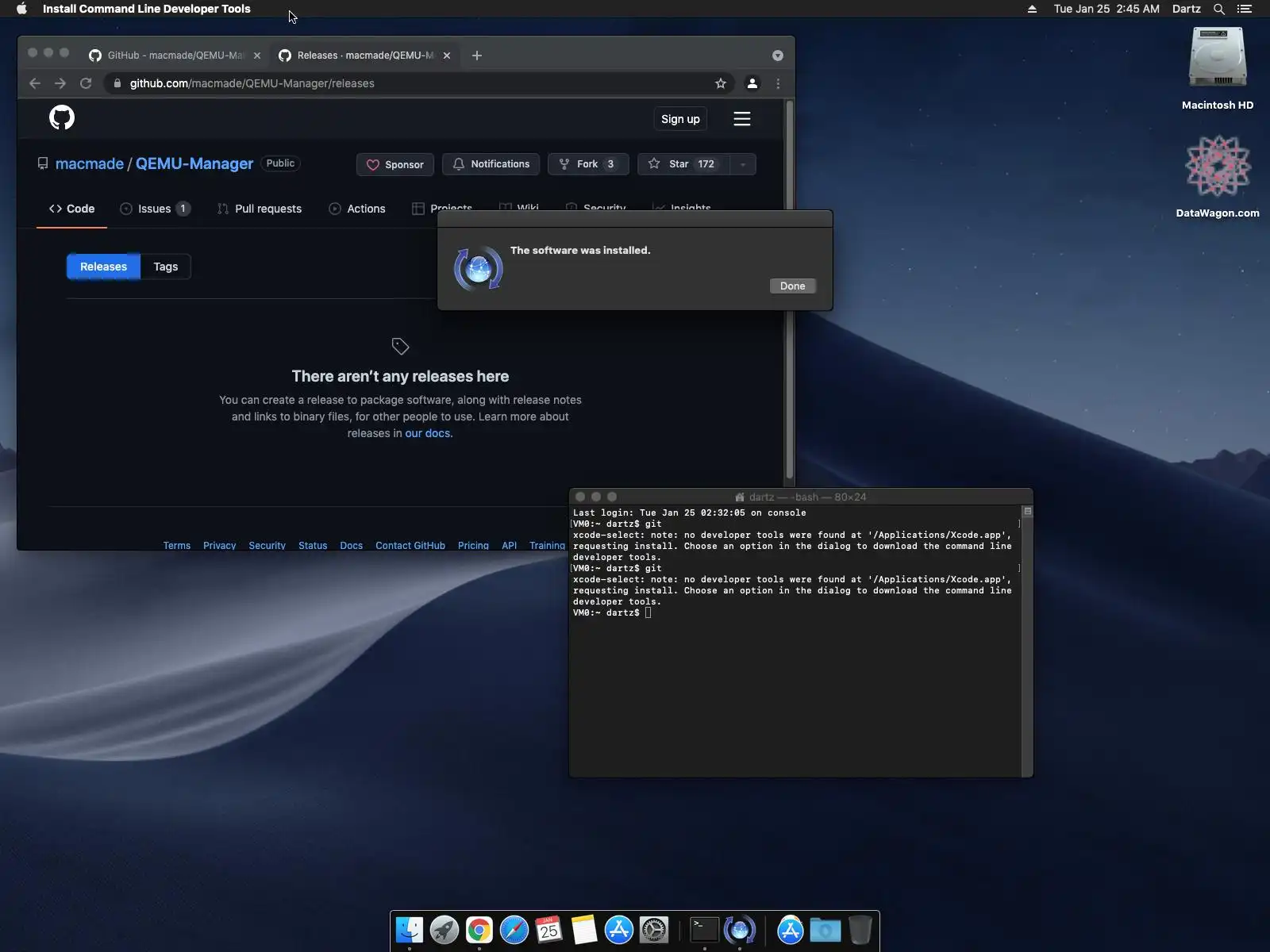Open the Pricing footer link
This screenshot has width=1270, height=952.
pos(473,546)
